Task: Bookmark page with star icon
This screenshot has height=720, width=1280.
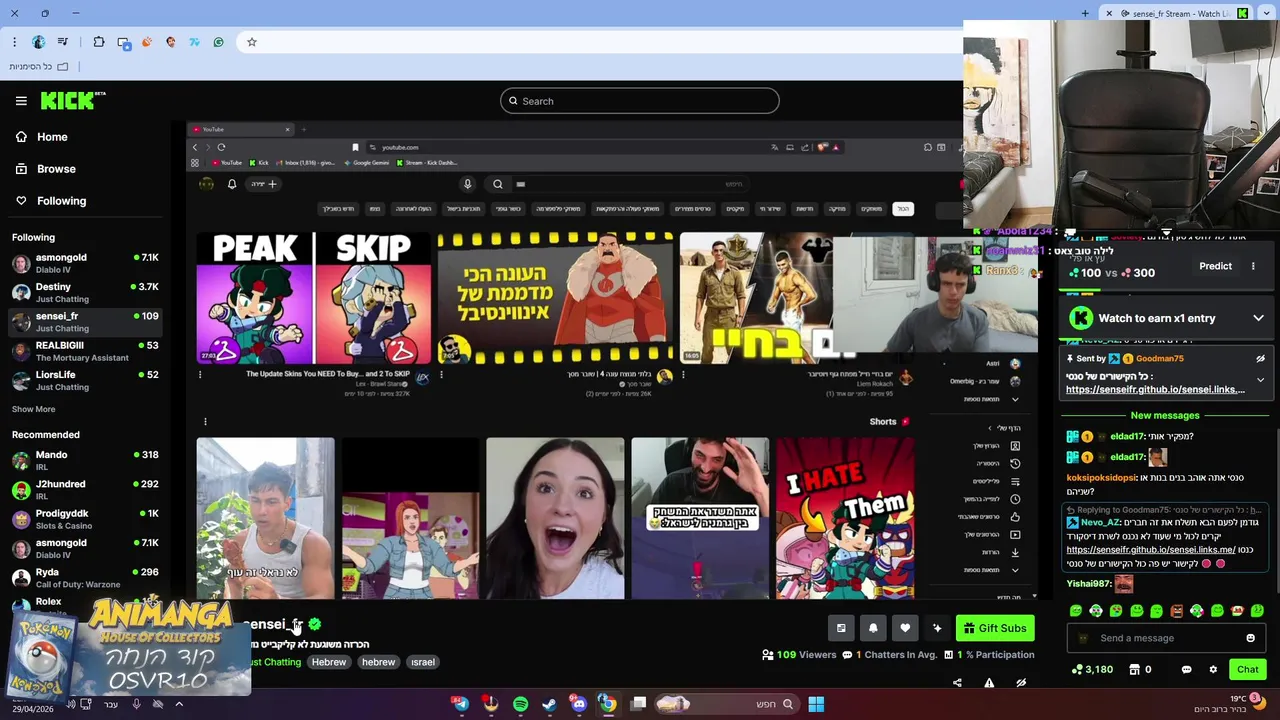Action: [252, 42]
